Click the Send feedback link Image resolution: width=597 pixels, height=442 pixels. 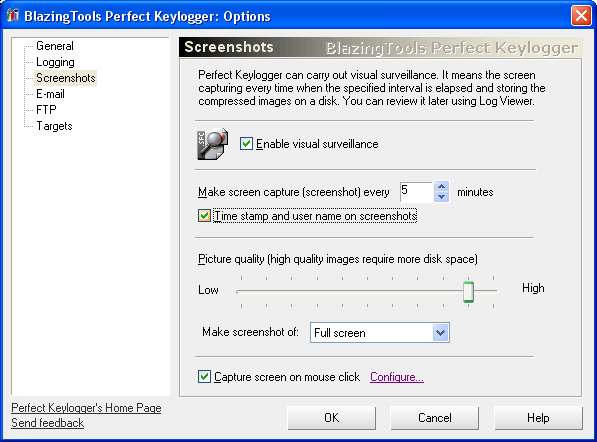click(48, 423)
